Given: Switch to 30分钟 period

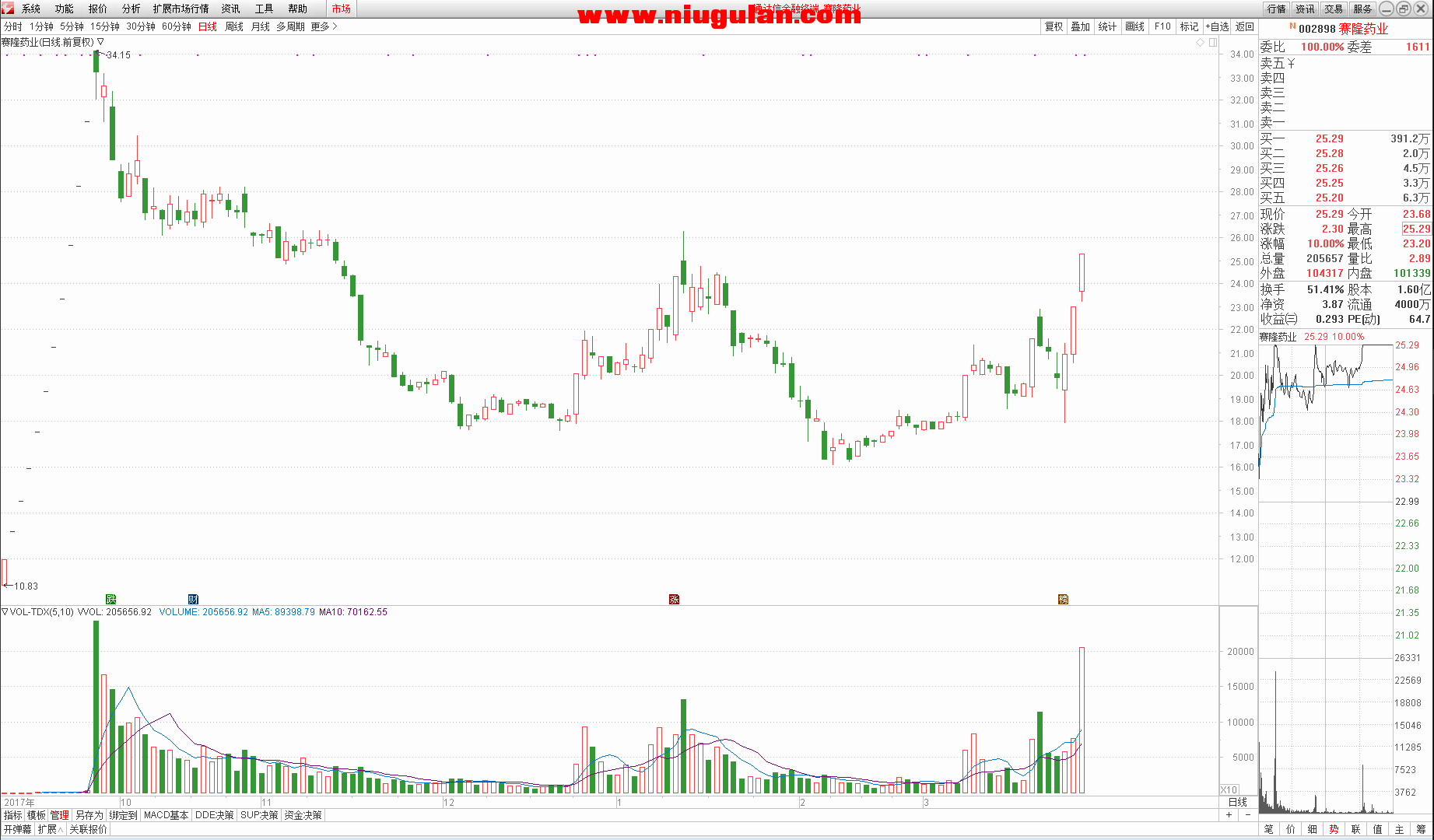Looking at the screenshot, I should coord(141,26).
